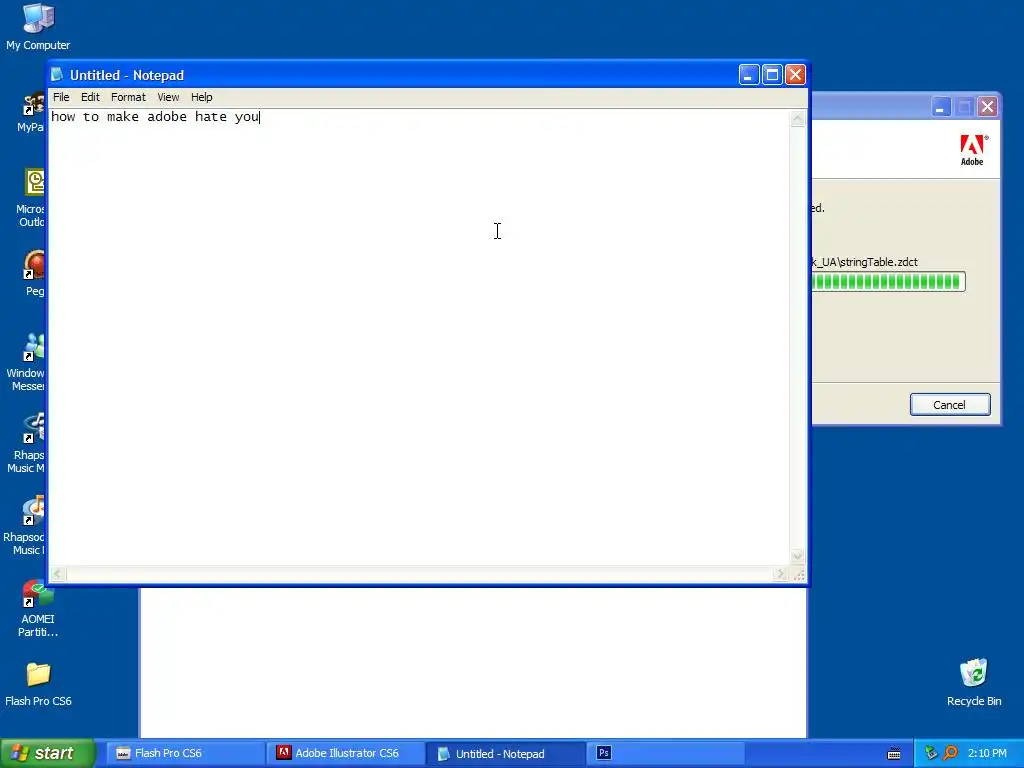This screenshot has width=1024, height=768.
Task: Select Untitled - Notepad taskbar button
Action: pos(506,754)
